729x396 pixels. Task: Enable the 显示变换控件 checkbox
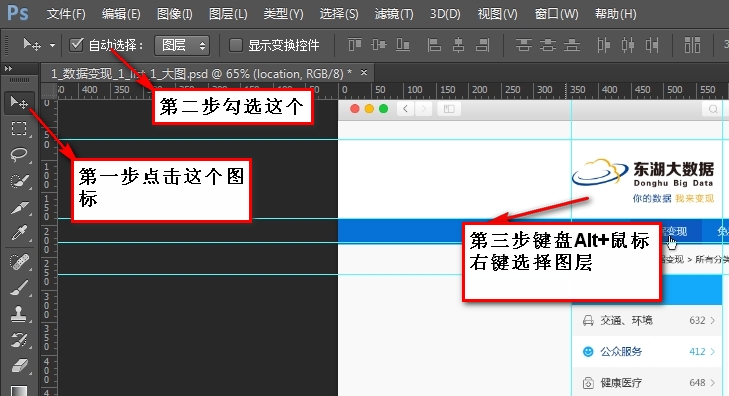click(x=236, y=45)
